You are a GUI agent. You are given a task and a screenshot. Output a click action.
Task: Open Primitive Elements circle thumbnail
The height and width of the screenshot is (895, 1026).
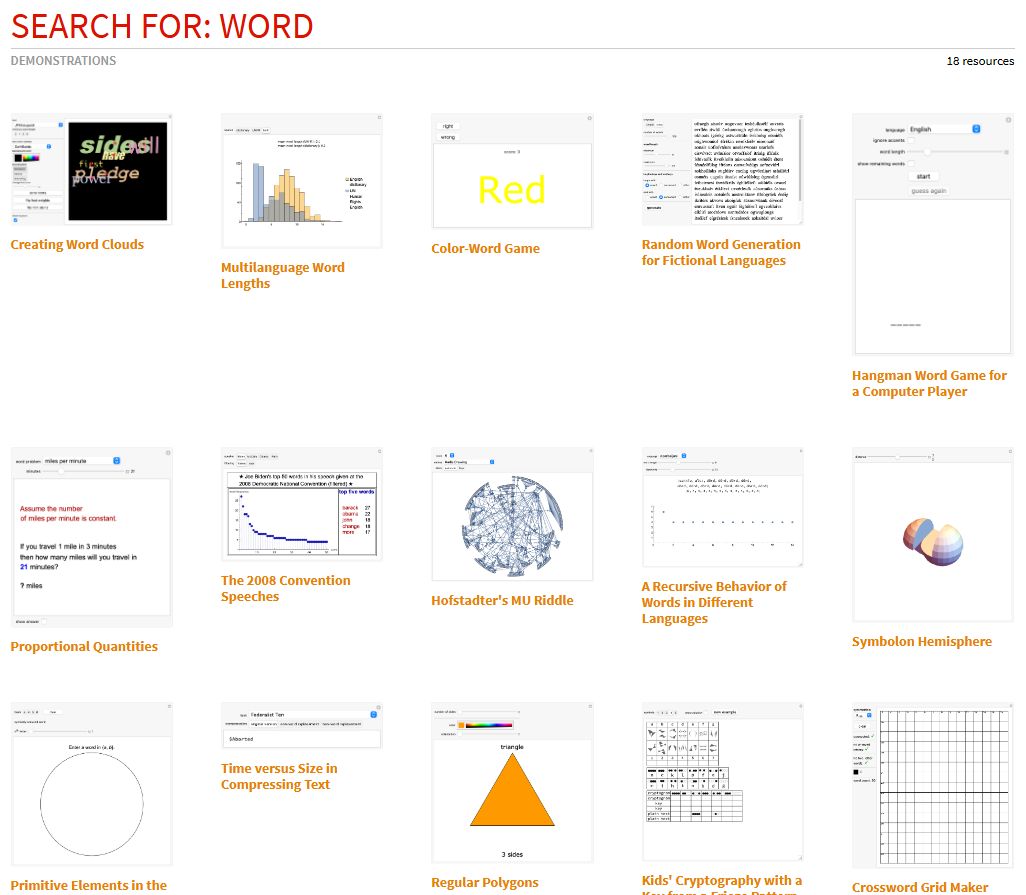pyautogui.click(x=92, y=785)
